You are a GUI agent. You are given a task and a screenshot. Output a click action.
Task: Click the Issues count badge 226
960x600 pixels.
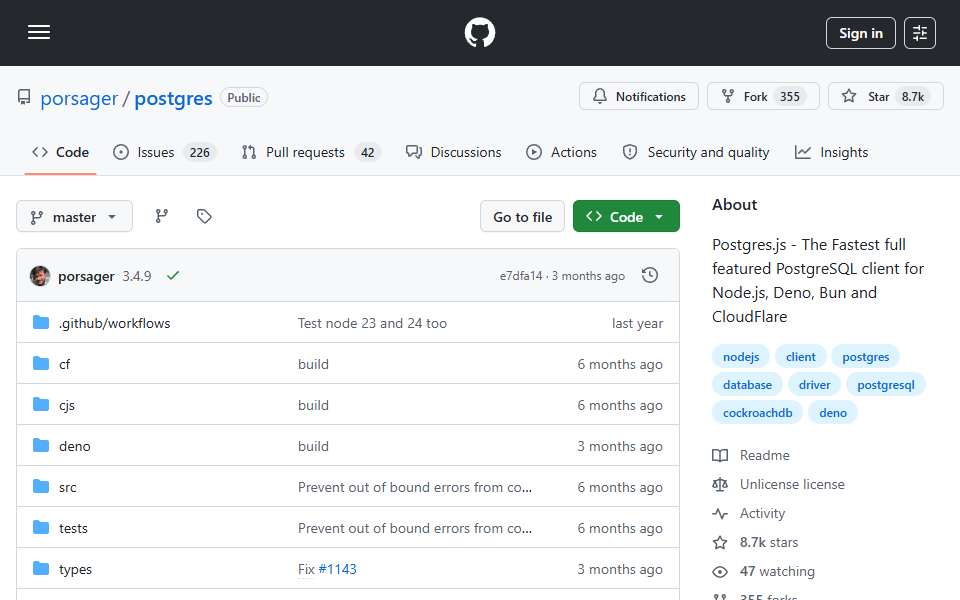(200, 152)
